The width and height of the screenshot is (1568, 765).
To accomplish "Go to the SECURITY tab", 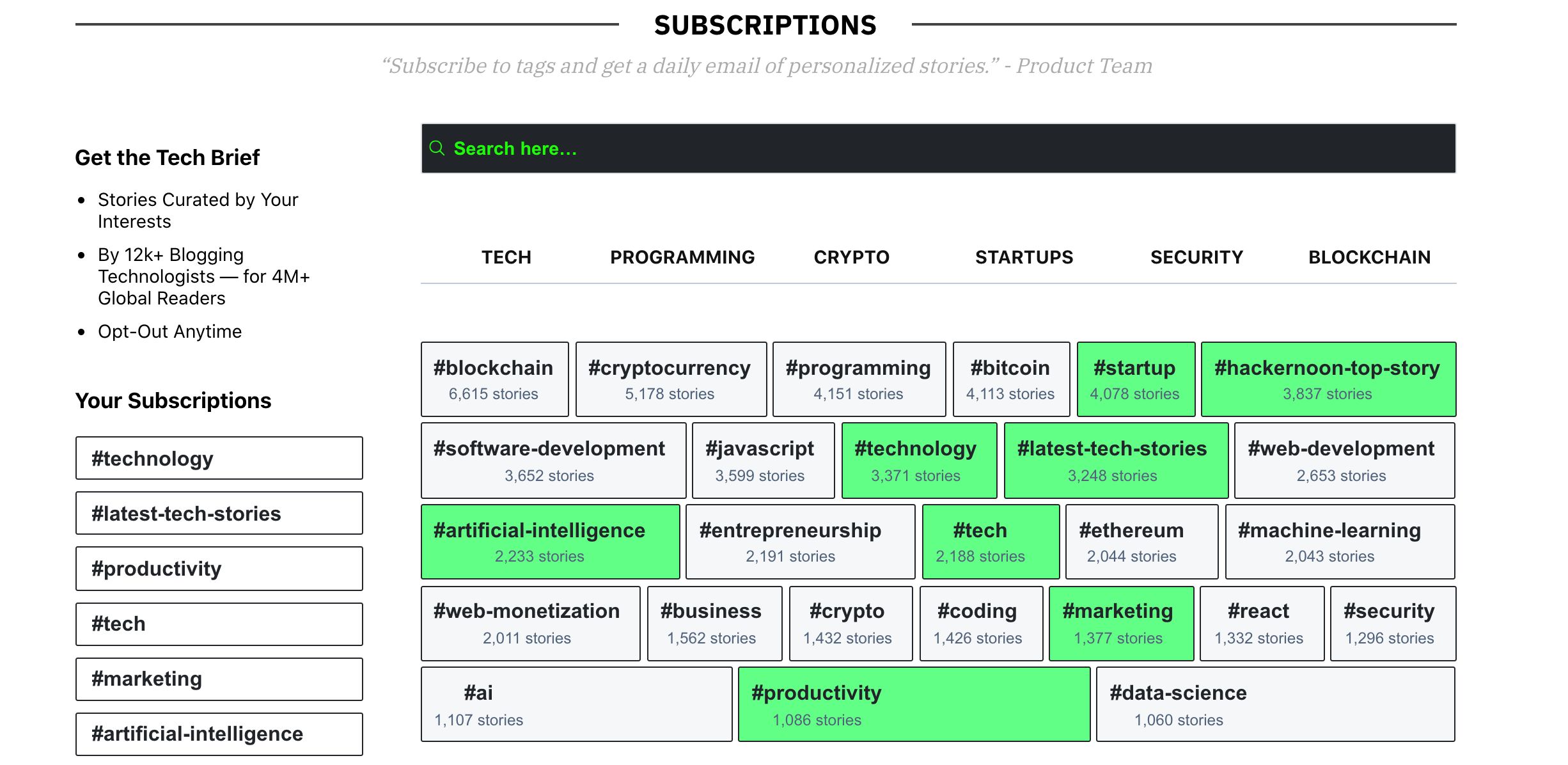I will tap(1196, 257).
